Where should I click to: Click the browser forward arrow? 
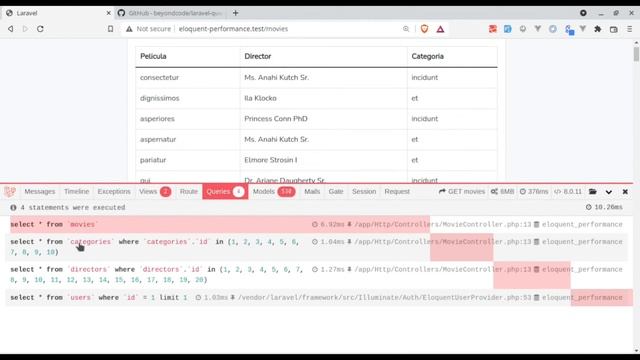tap(25, 29)
